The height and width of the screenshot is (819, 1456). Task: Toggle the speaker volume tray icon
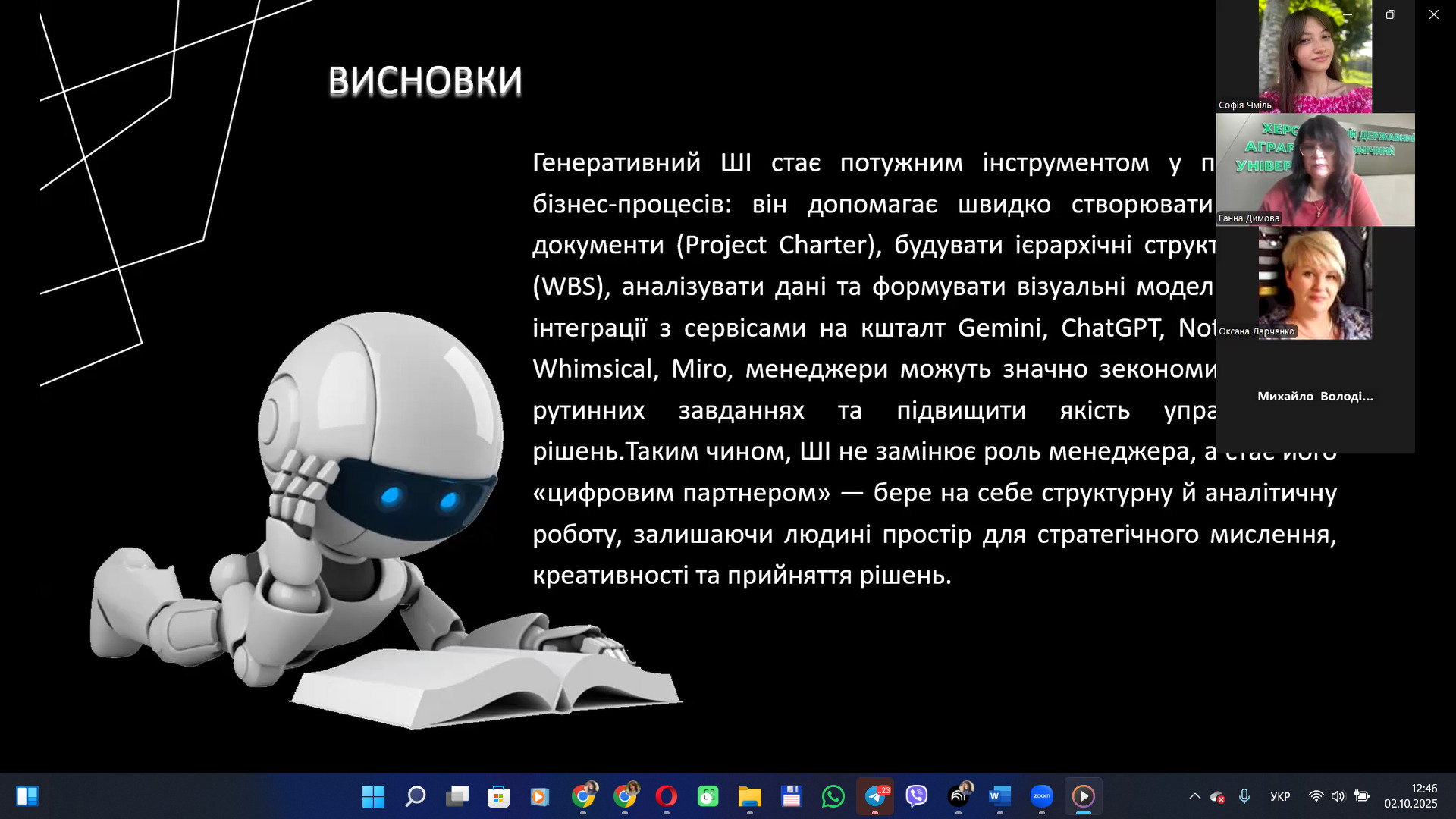point(1338,796)
